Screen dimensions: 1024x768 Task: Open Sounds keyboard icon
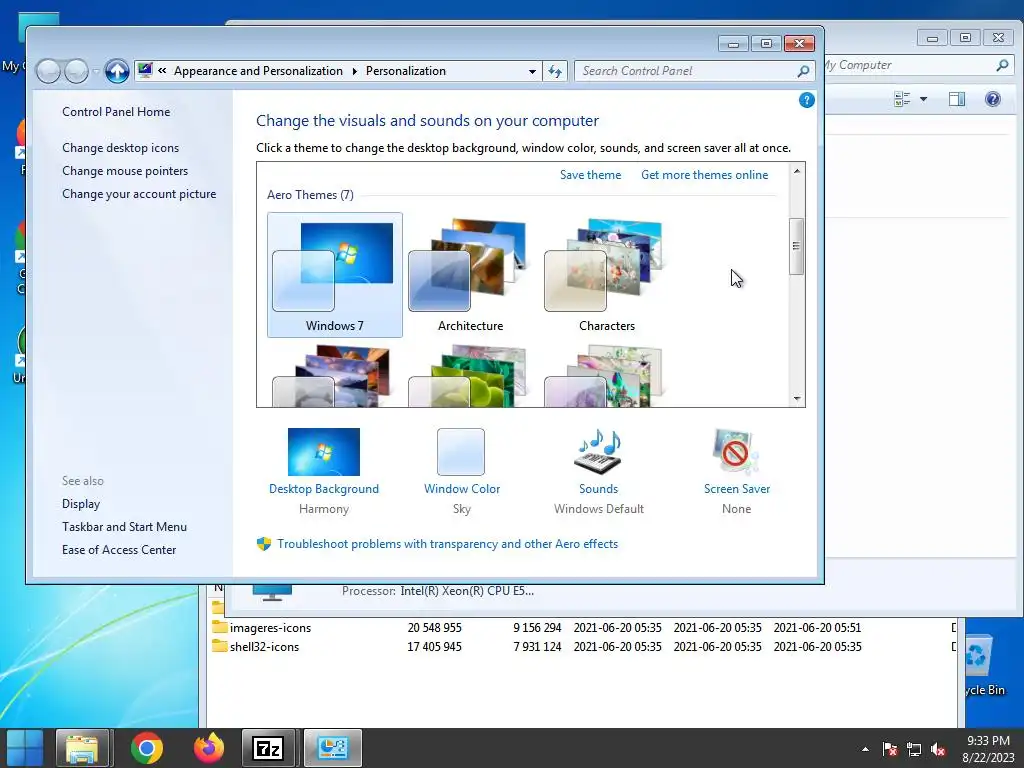pos(598,451)
